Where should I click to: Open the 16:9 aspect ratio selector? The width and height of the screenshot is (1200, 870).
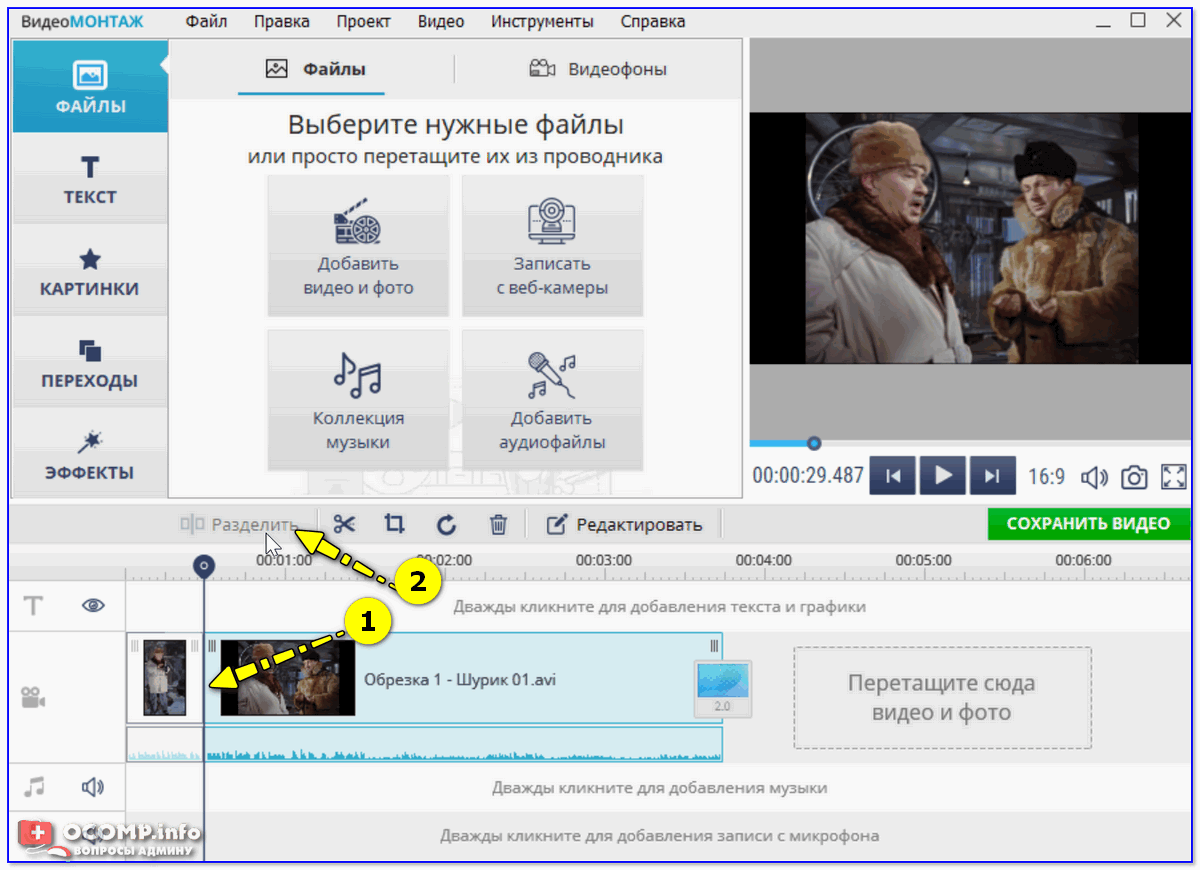coord(1046,477)
